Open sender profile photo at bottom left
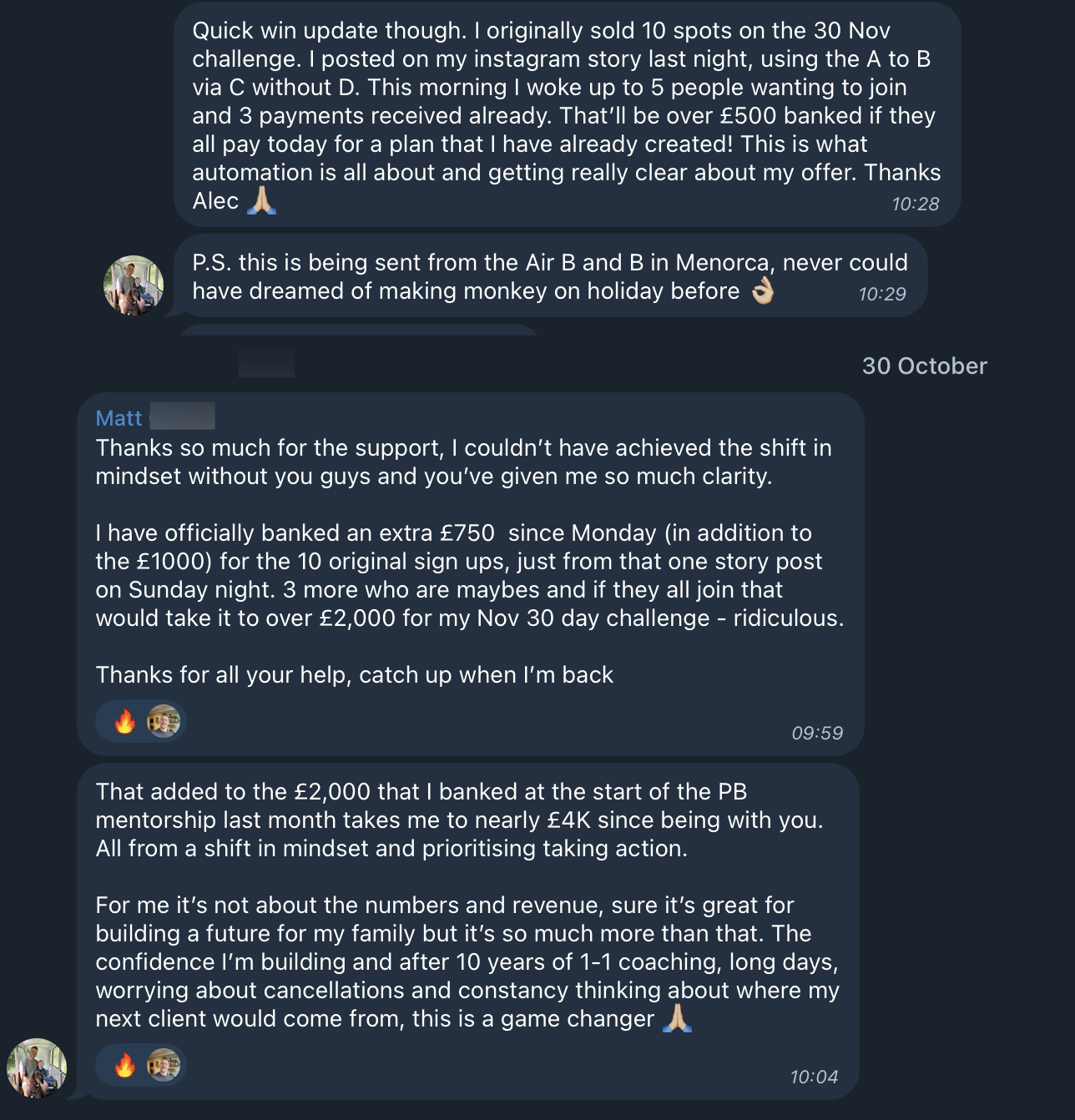 click(37, 1068)
